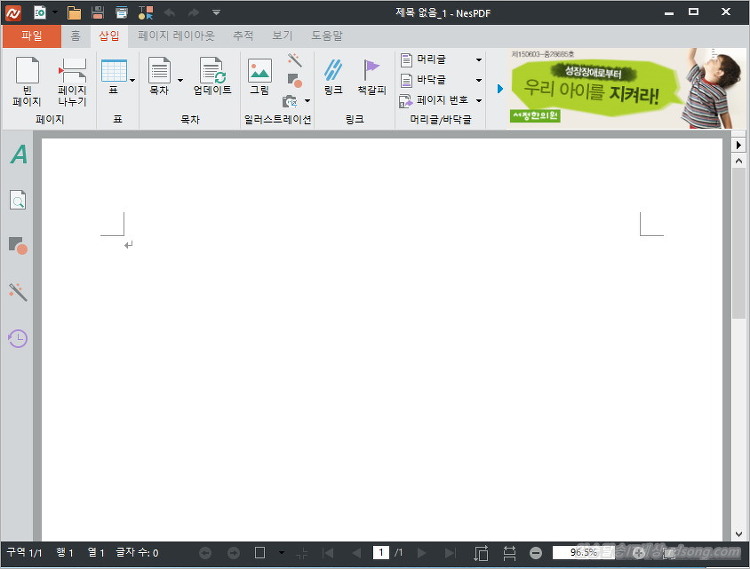Image resolution: width=750 pixels, height=569 pixels.
Task: Click the open folder icon in title bar
Action: click(x=74, y=13)
